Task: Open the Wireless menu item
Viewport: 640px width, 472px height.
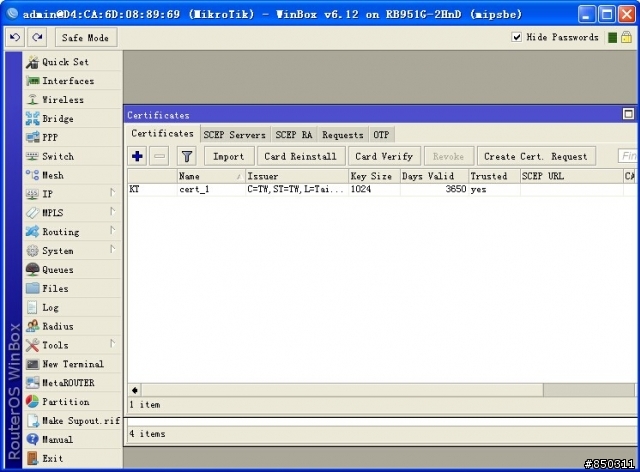Action: coord(73,100)
